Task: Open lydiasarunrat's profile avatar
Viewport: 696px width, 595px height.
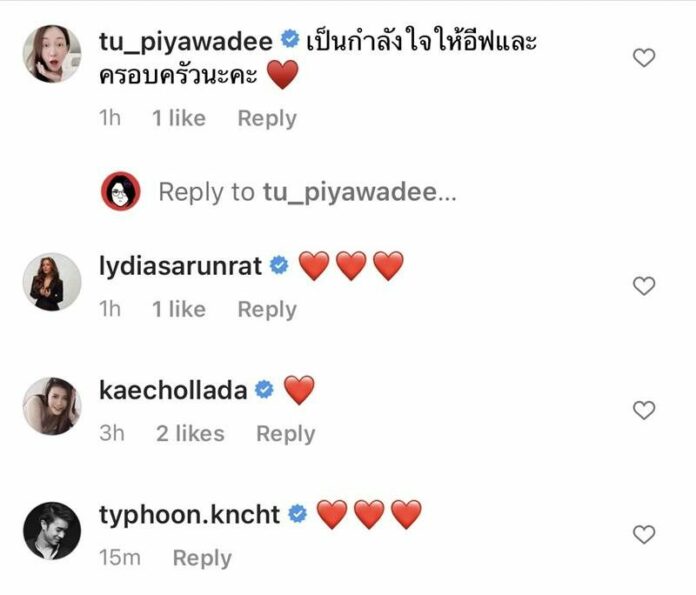Action: click(52, 282)
